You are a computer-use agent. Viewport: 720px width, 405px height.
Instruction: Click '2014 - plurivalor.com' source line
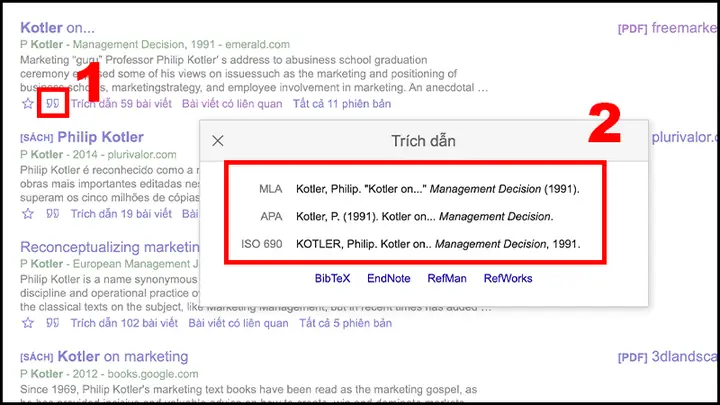(x=124, y=155)
